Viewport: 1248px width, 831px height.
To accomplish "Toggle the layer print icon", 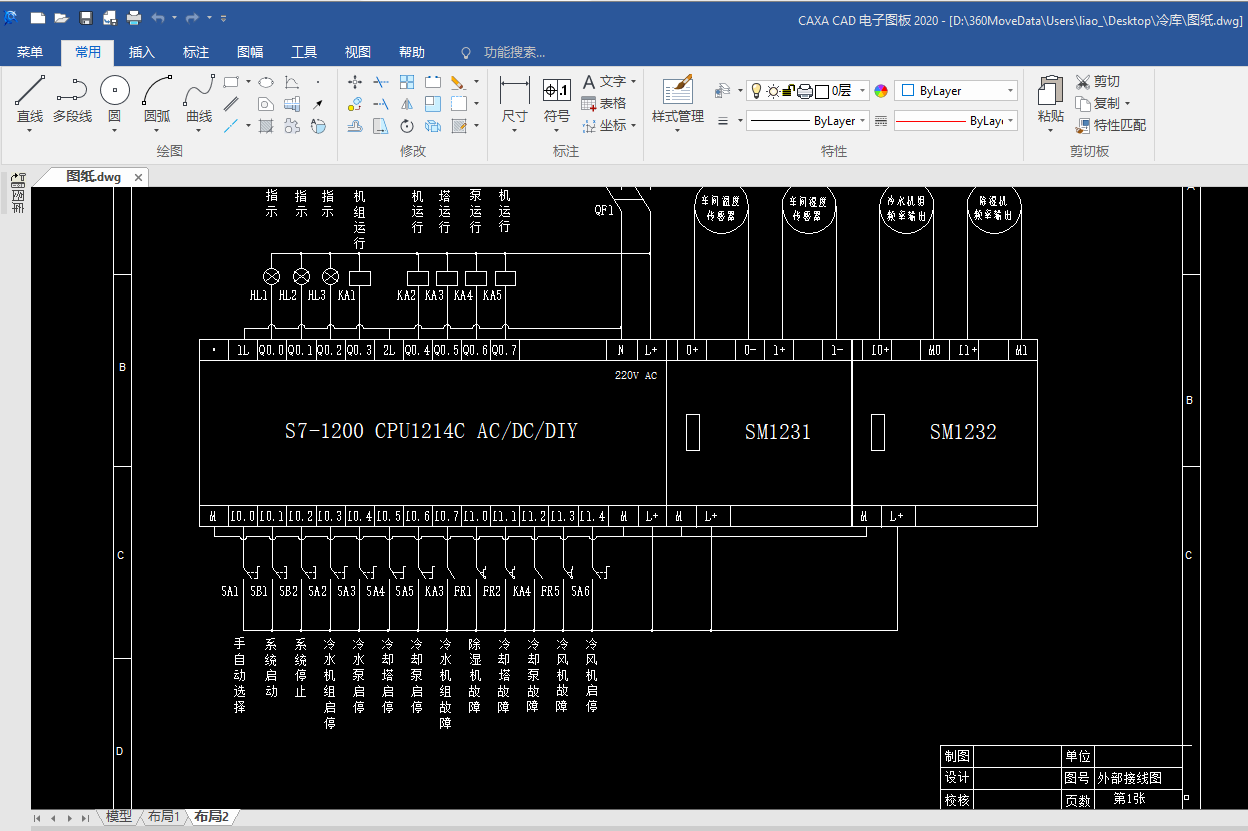I will click(804, 91).
